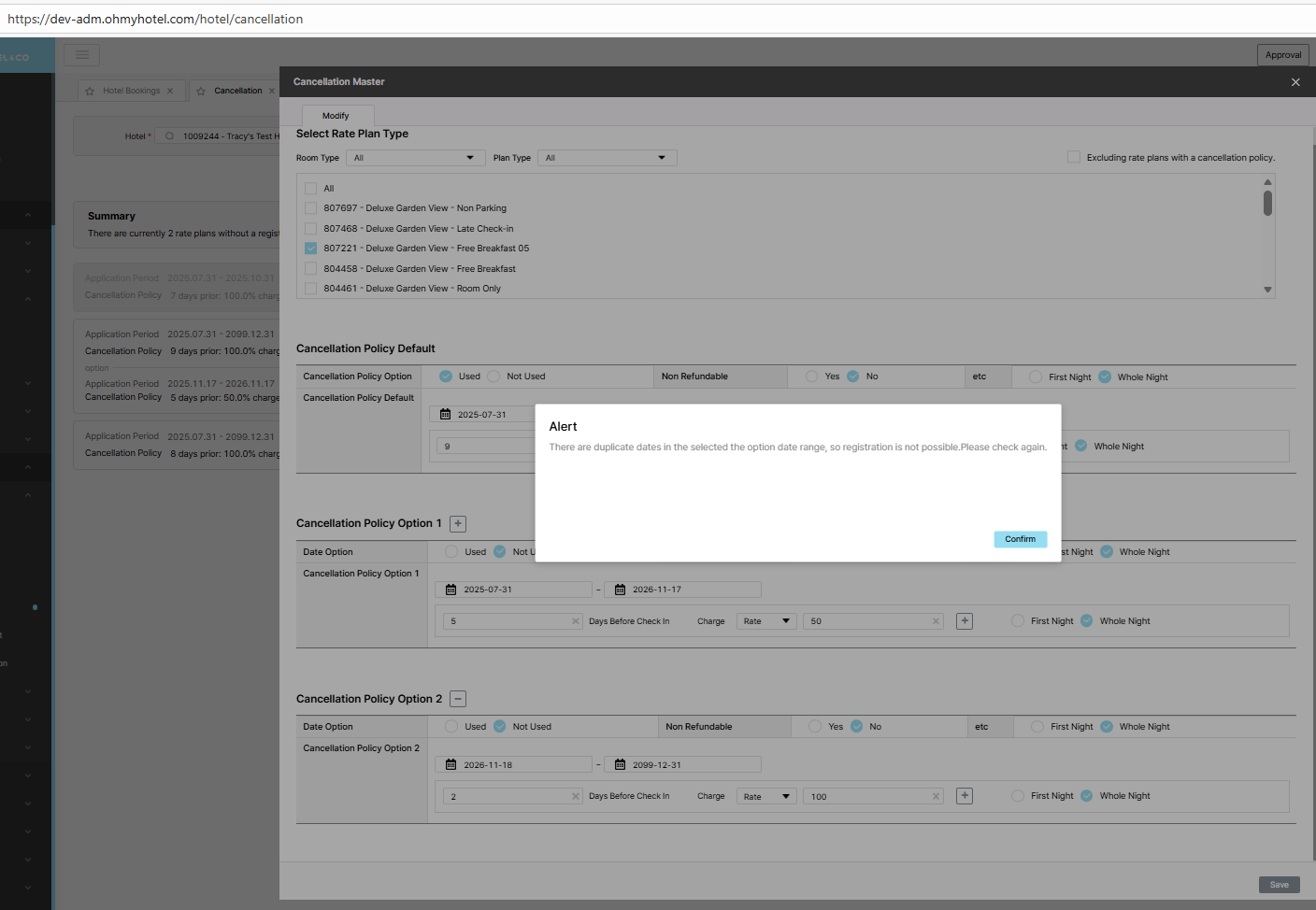Expand the Rate charge dropdown in Option 2

tap(766, 797)
